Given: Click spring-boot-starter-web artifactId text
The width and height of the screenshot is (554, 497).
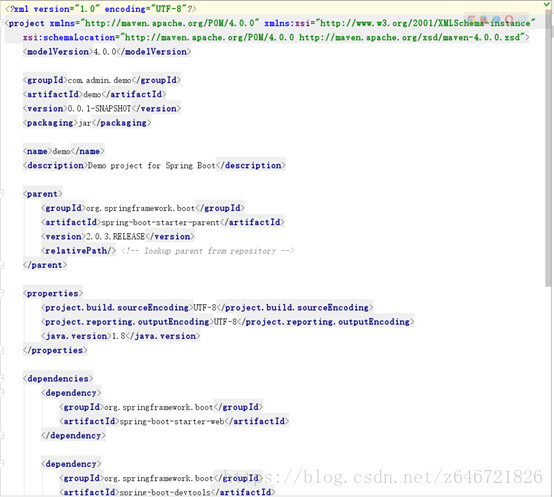Looking at the screenshot, I should [172, 421].
